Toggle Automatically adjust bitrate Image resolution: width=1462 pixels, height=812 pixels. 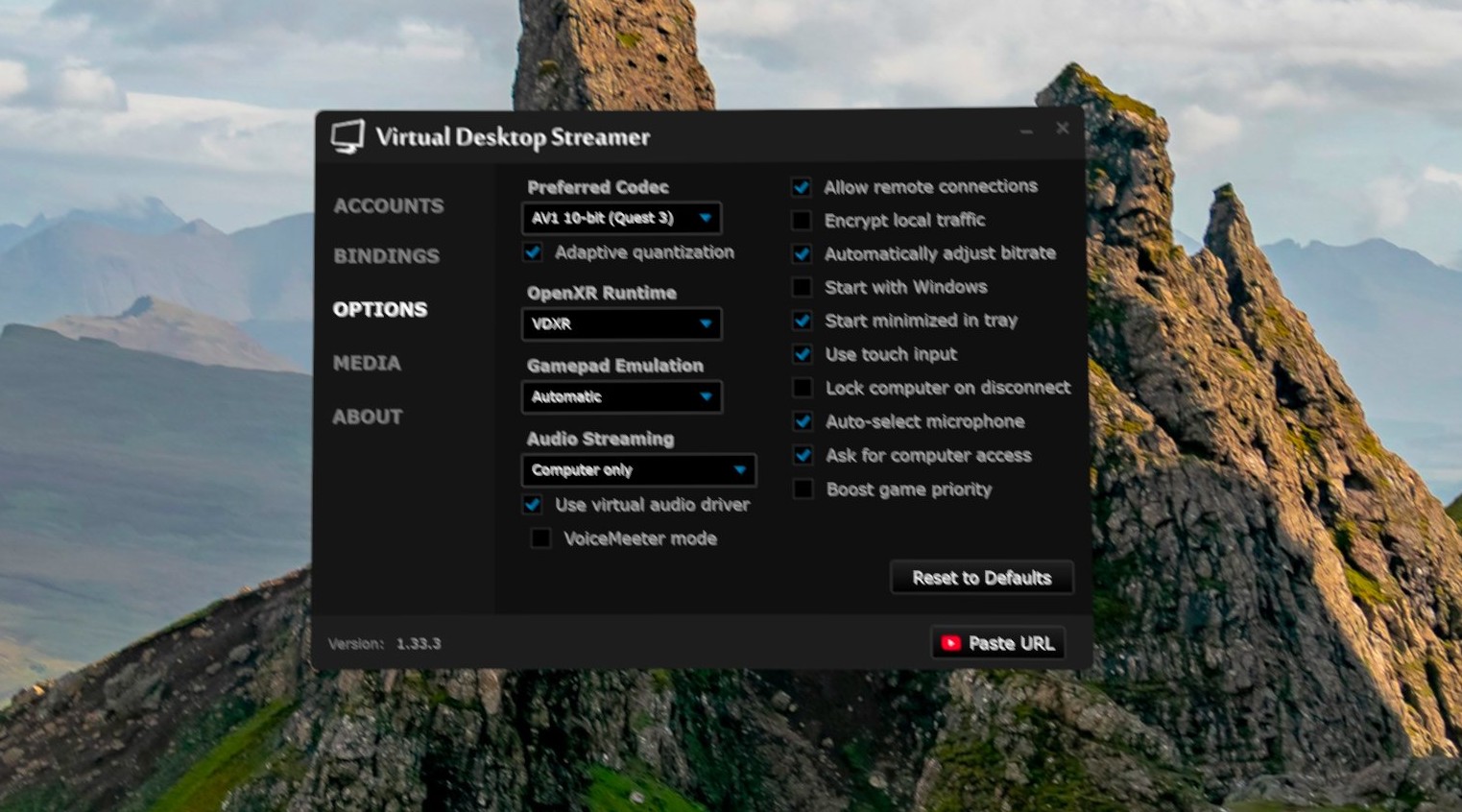pyautogui.click(x=802, y=253)
